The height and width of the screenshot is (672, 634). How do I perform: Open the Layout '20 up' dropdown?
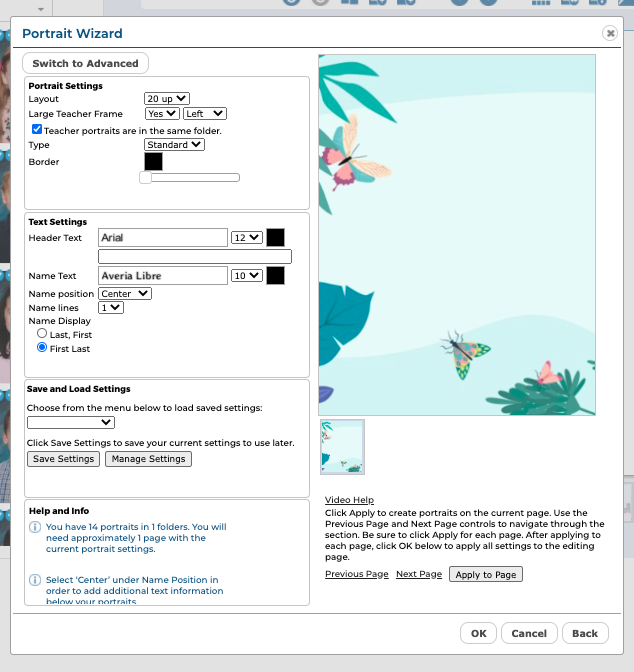164,99
